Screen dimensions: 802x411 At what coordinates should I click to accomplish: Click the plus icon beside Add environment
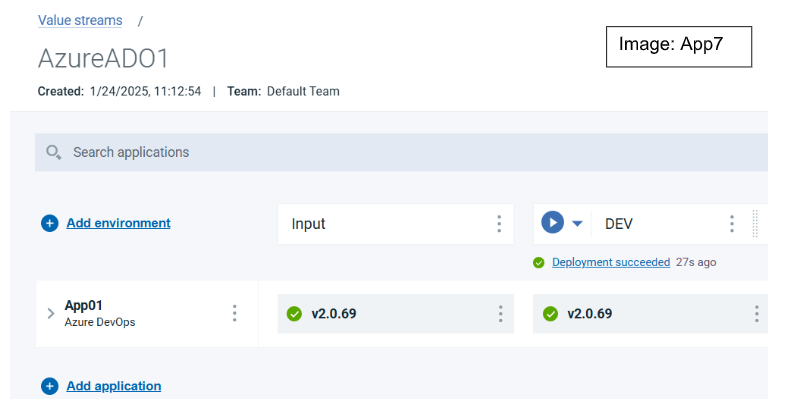tap(50, 223)
